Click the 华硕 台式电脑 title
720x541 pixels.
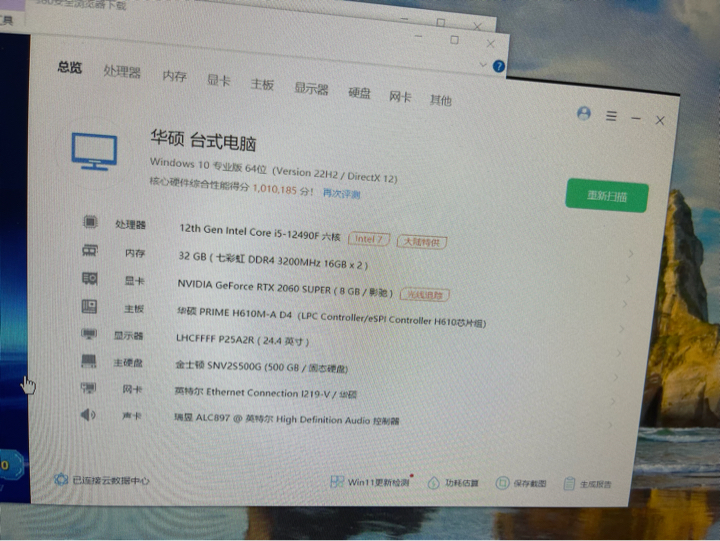click(203, 140)
